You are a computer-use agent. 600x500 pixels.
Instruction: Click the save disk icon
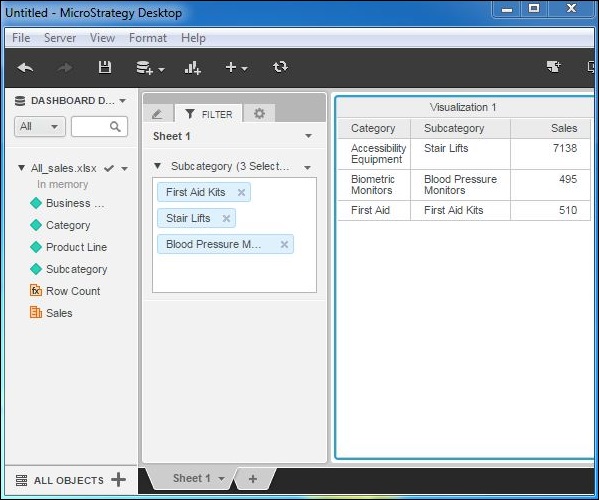[x=104, y=68]
